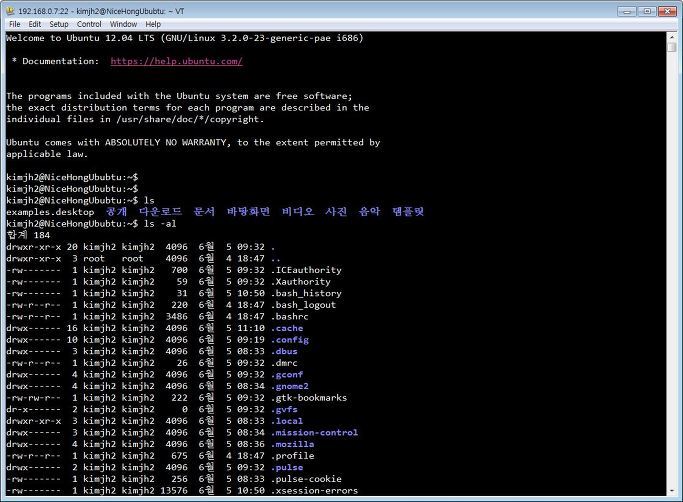Click the .pulse-cookie file entry
The width and height of the screenshot is (683, 502).
pyautogui.click(x=306, y=479)
